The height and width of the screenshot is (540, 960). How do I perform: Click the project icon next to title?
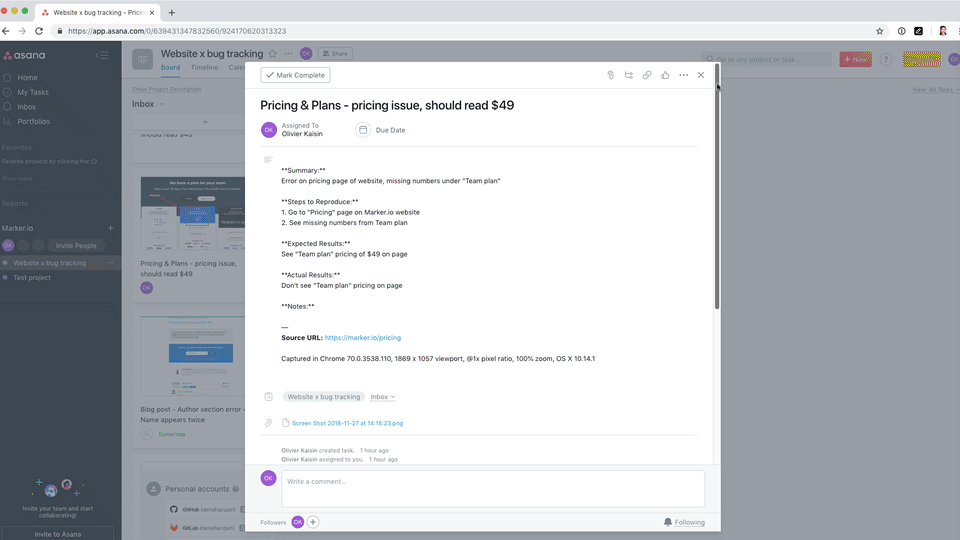(x=143, y=59)
